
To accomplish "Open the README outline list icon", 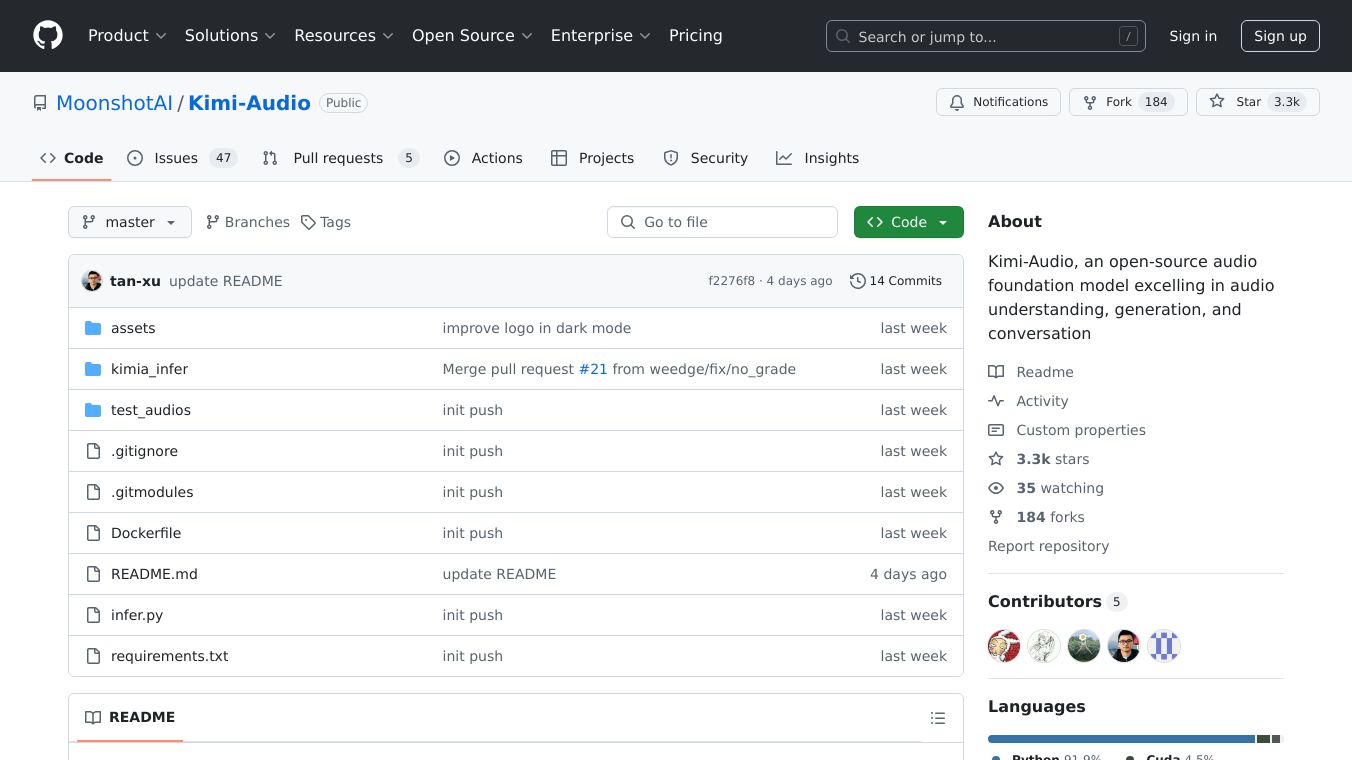I will pyautogui.click(x=937, y=718).
